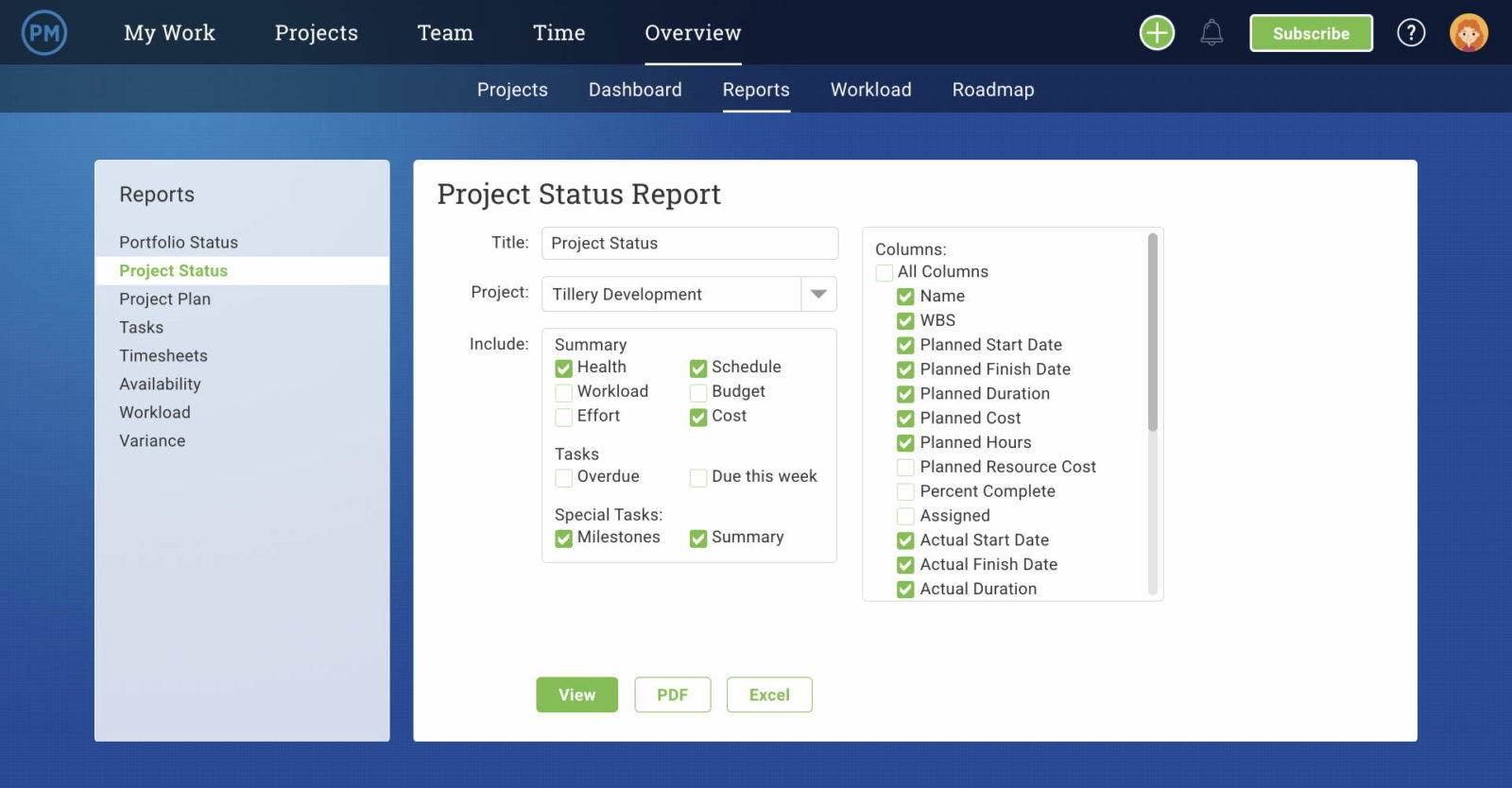Tick the Percent Complete column checkbox
Viewport: 1512px width, 788px height.
point(905,492)
